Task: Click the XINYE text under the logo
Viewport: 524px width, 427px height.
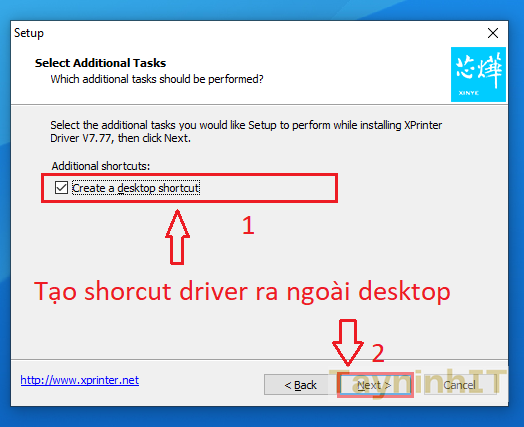Action: (x=469, y=93)
